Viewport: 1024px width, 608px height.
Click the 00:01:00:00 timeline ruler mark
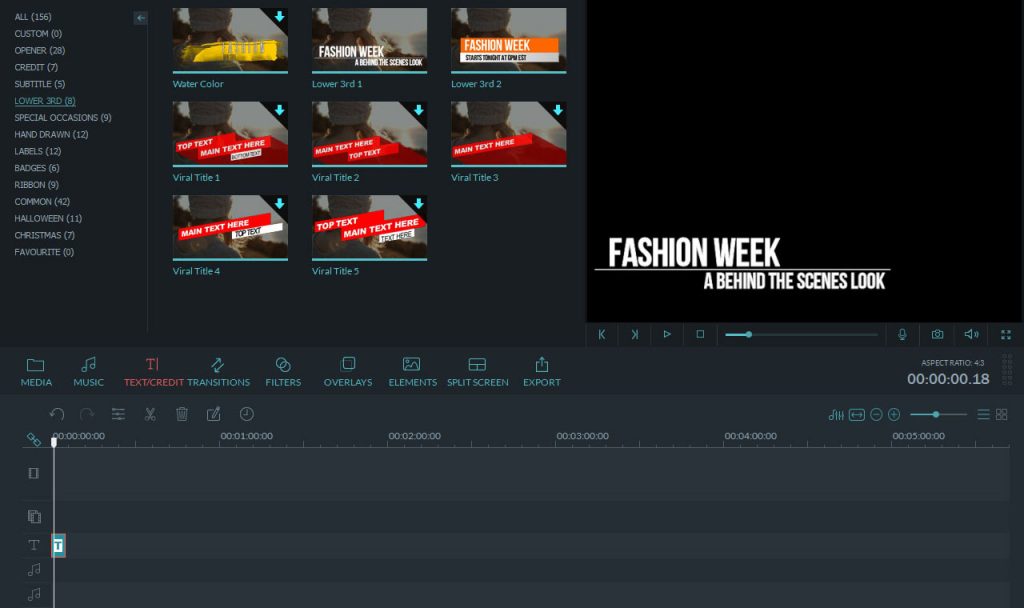(x=246, y=436)
